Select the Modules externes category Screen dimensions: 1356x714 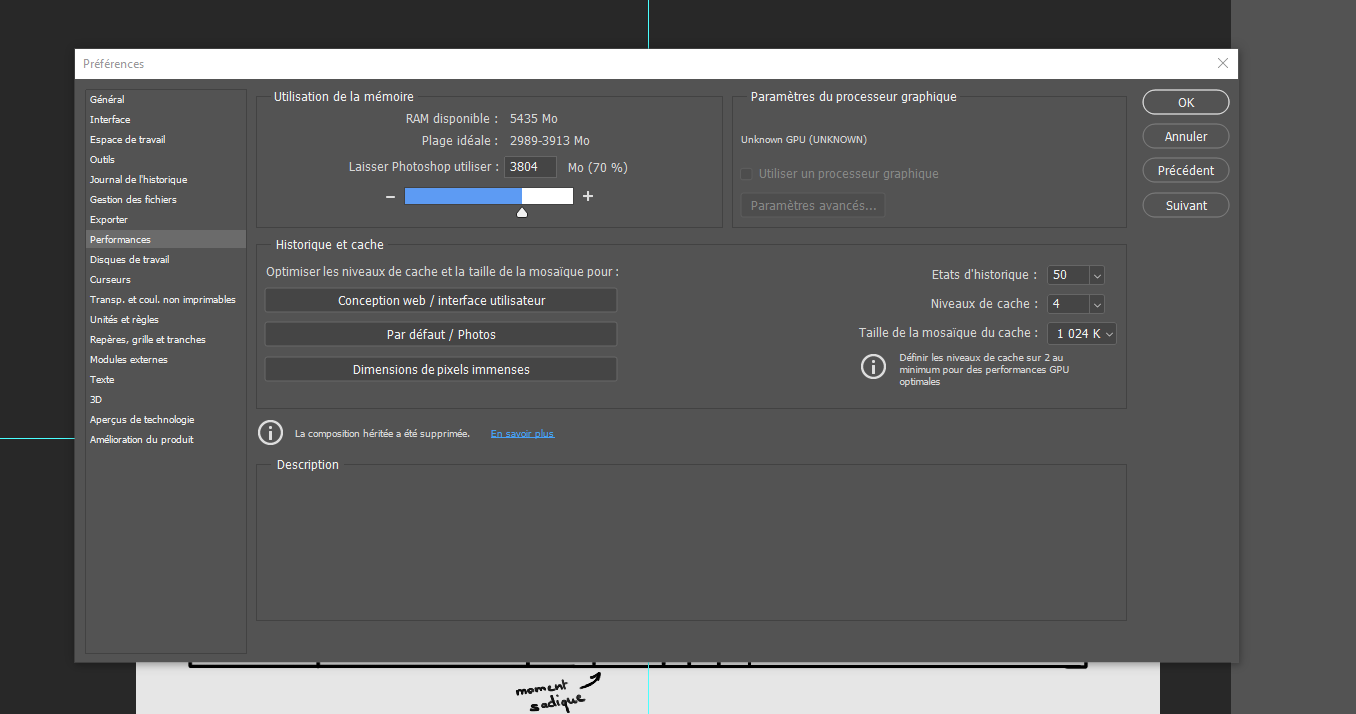128,360
